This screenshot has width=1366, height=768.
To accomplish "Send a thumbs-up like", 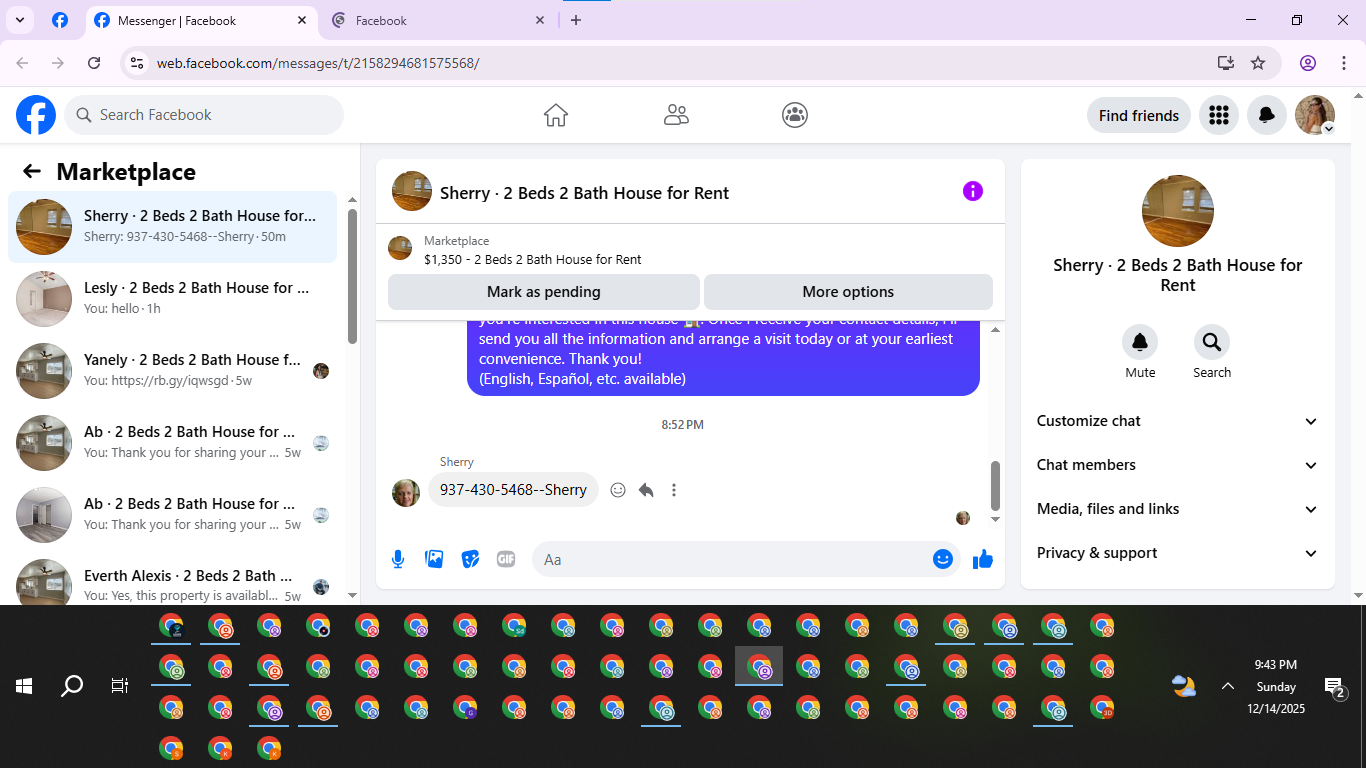I will coord(983,559).
